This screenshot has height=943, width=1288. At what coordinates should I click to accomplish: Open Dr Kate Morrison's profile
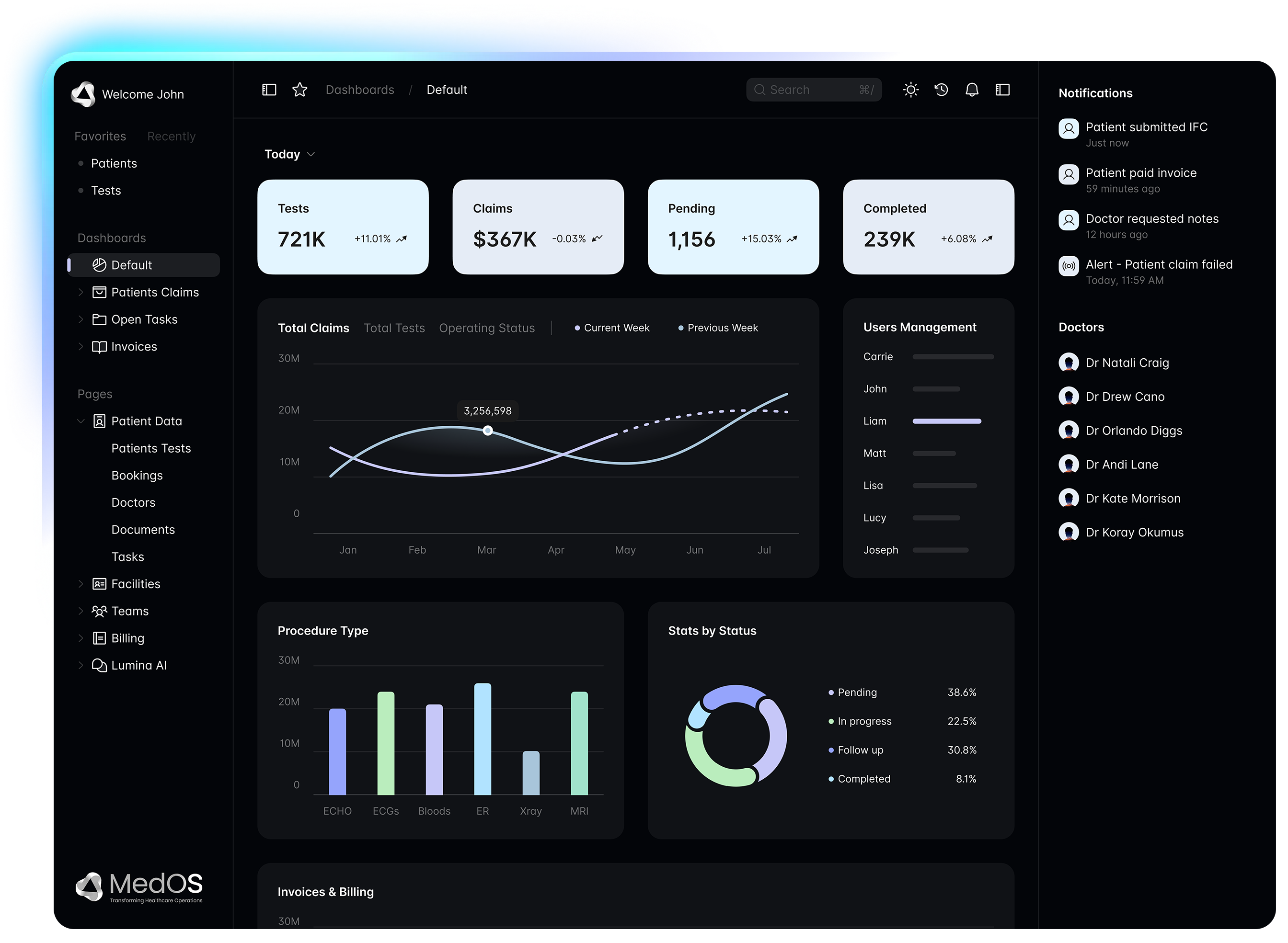pos(1133,499)
